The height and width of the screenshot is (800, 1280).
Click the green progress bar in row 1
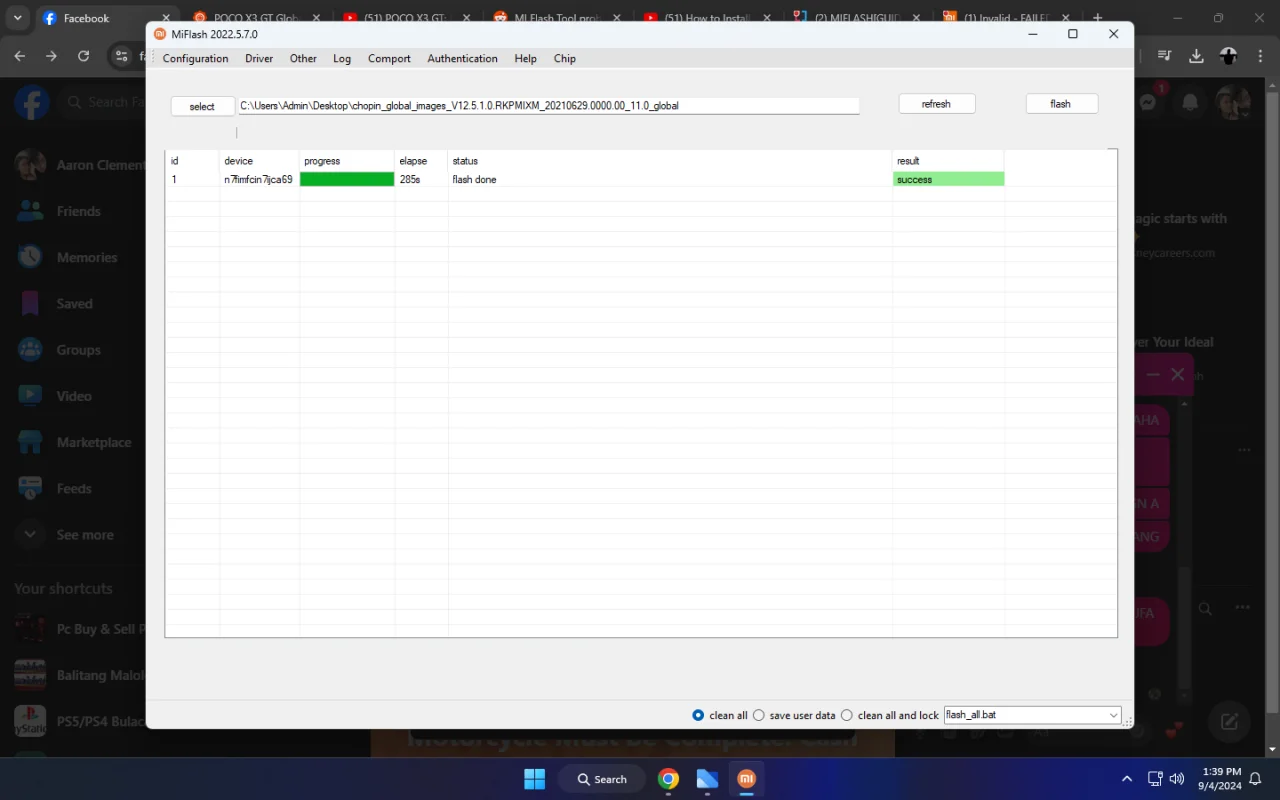tap(347, 179)
